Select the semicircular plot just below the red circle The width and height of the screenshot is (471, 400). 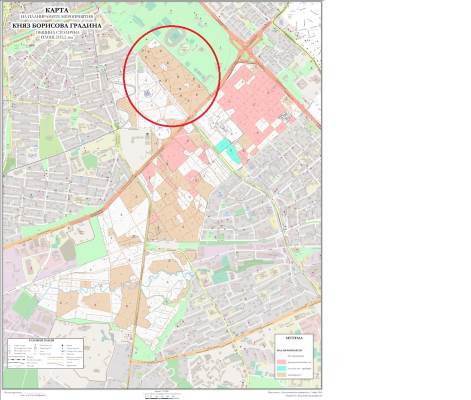tap(164, 133)
